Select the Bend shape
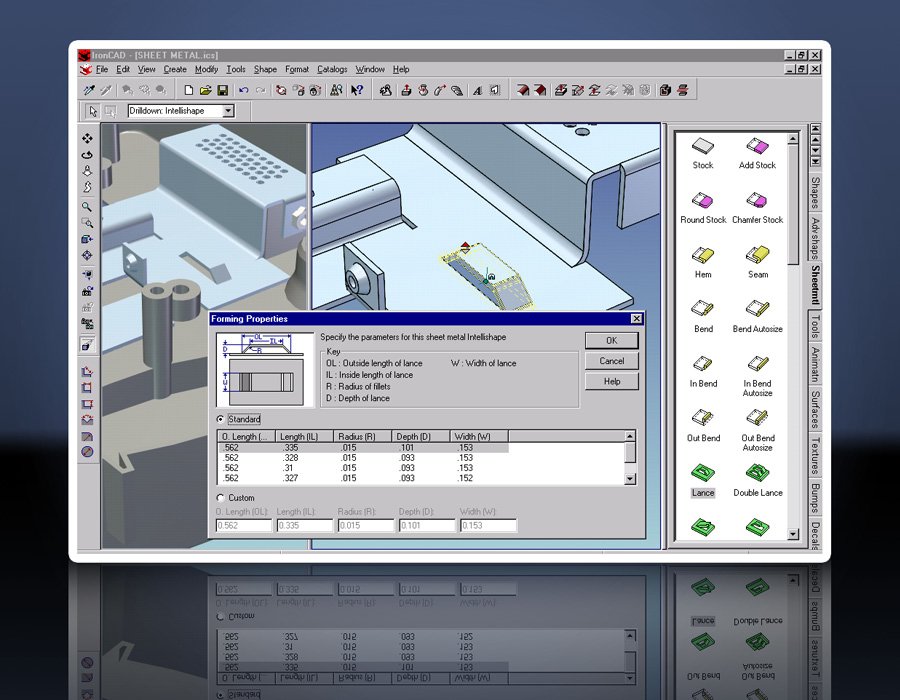 pyautogui.click(x=703, y=317)
